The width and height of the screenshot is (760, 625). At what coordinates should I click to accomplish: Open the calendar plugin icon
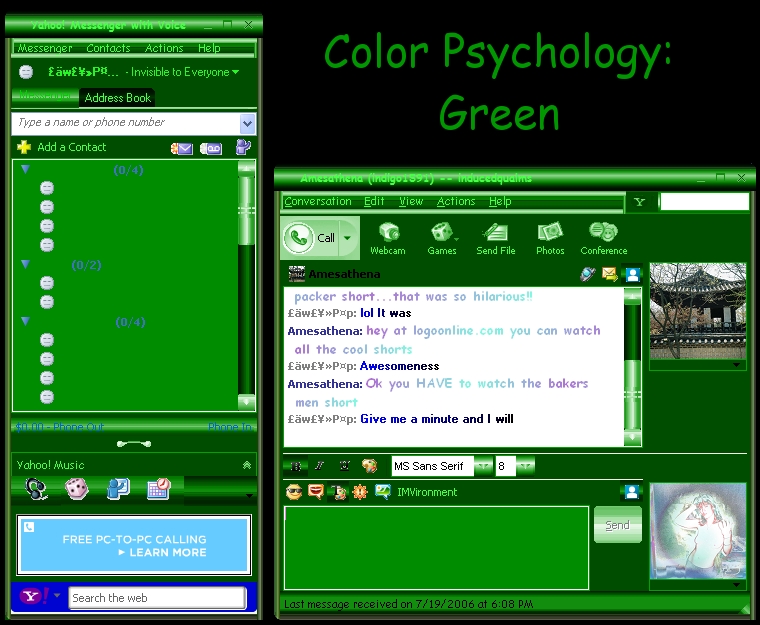coord(159,489)
